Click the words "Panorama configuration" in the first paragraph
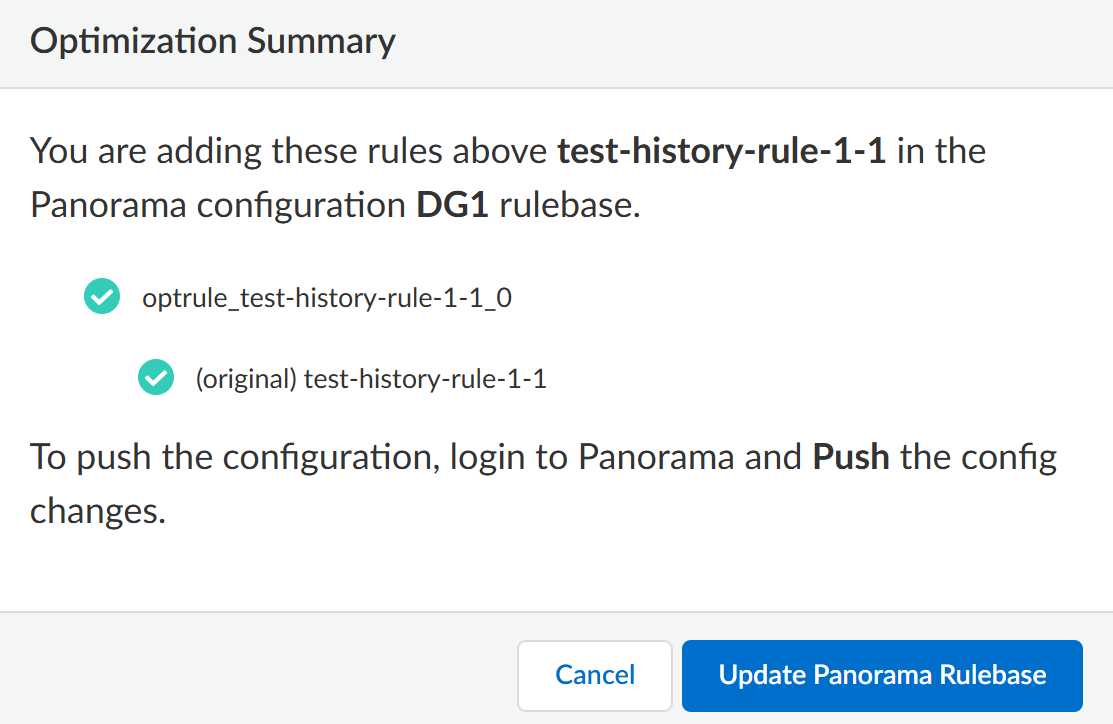 (218, 205)
